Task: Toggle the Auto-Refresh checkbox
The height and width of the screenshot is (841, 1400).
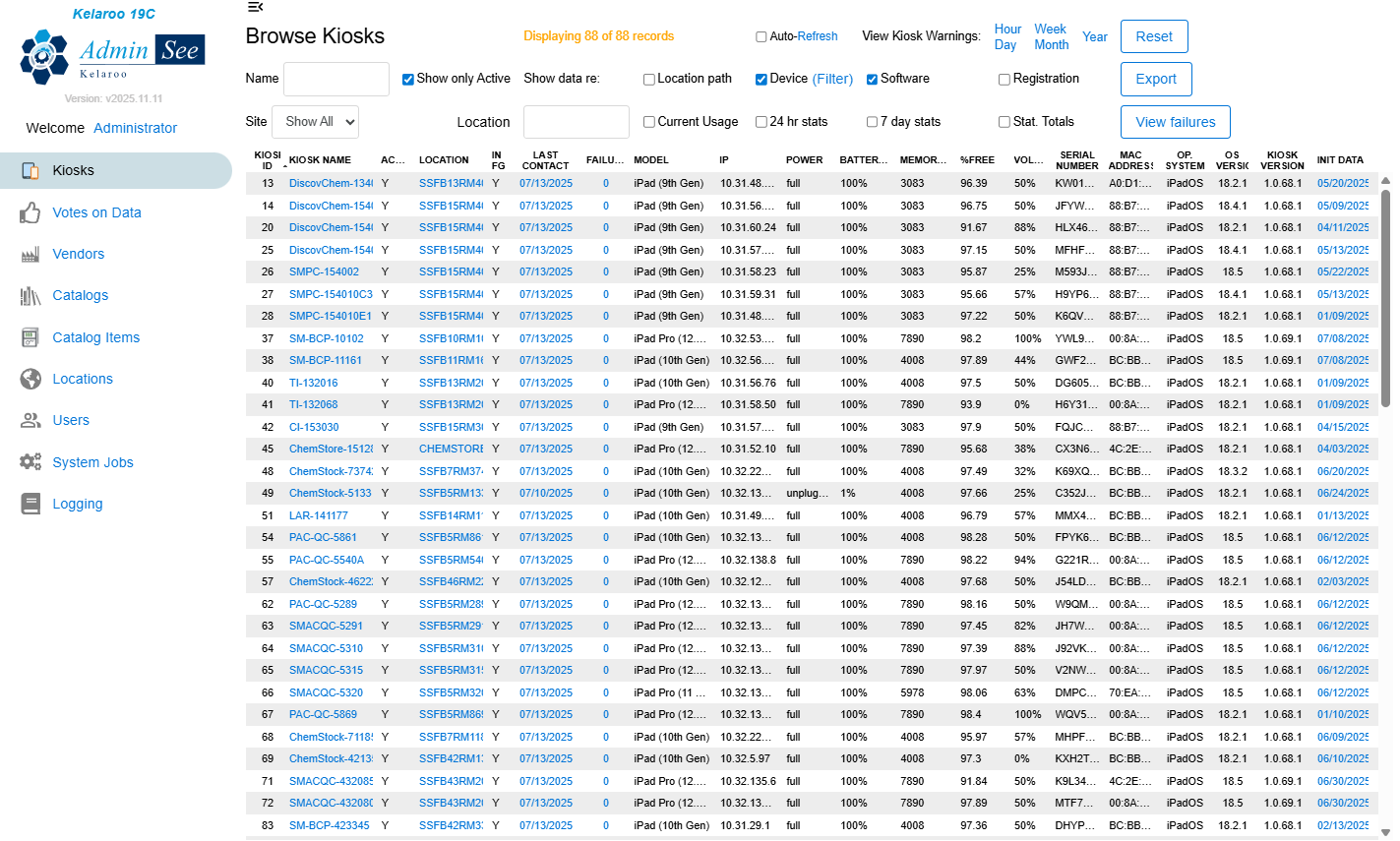Action: 761,37
